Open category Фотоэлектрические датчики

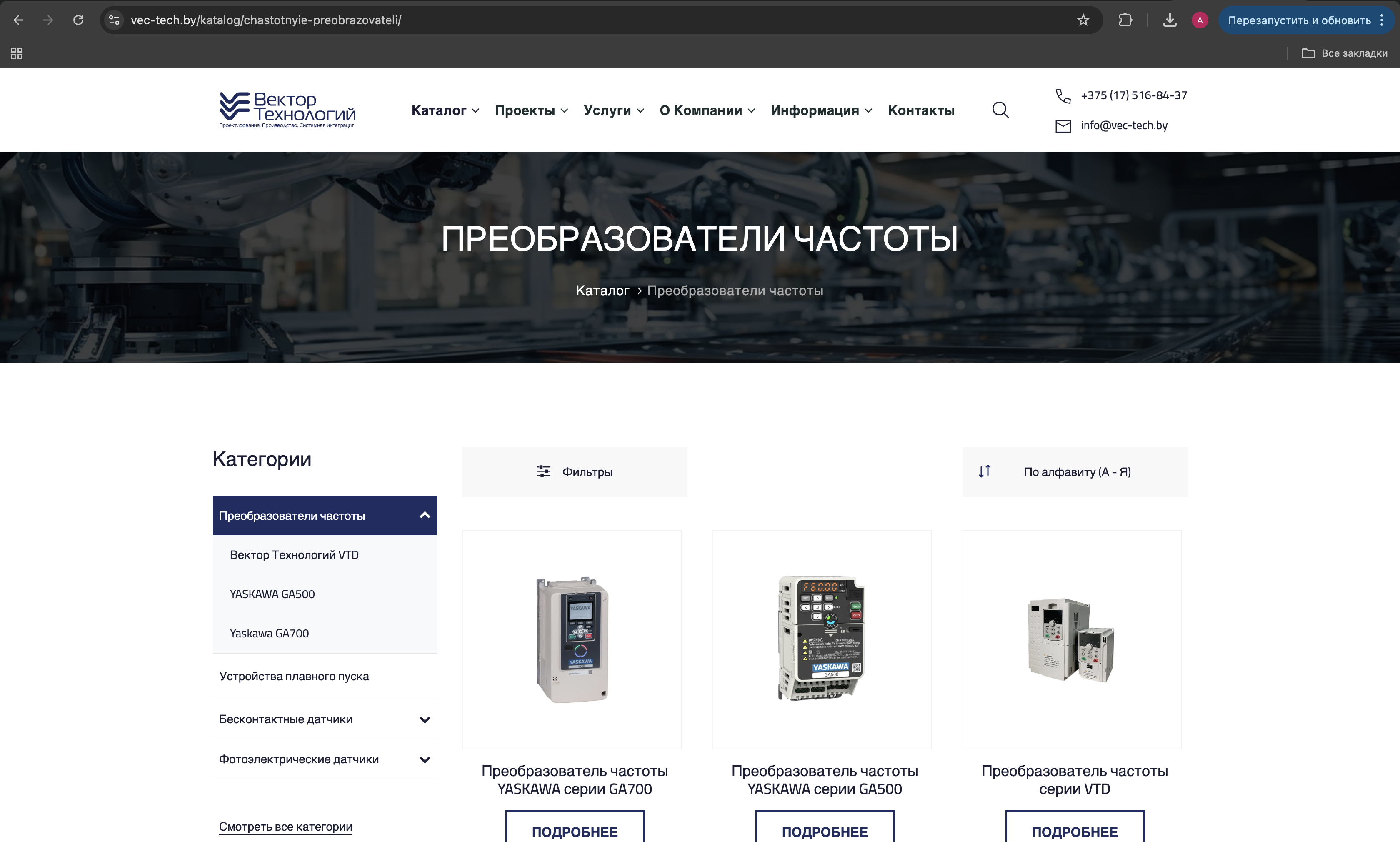[x=299, y=759]
